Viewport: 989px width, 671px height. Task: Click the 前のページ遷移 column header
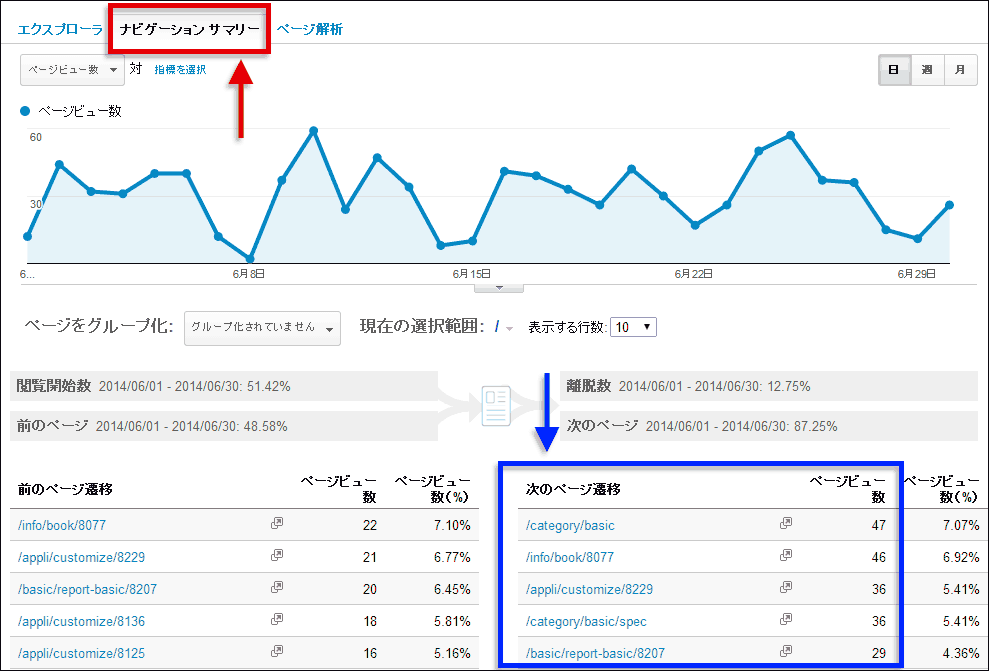(x=65, y=489)
